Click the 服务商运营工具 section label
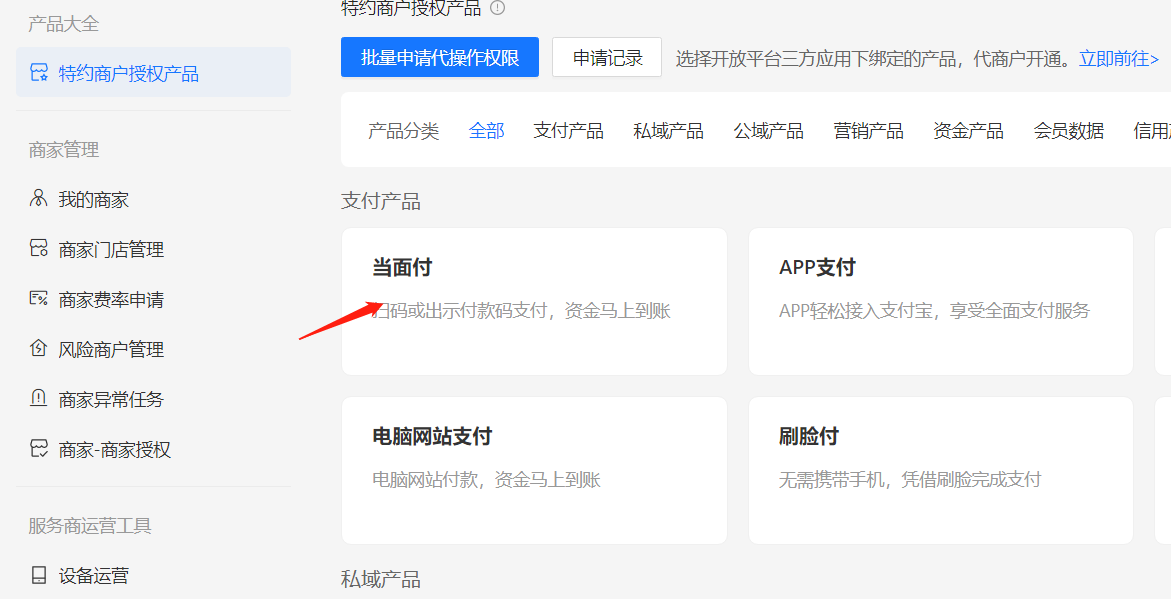Screen dimensions: 1171x599 pos(90,526)
